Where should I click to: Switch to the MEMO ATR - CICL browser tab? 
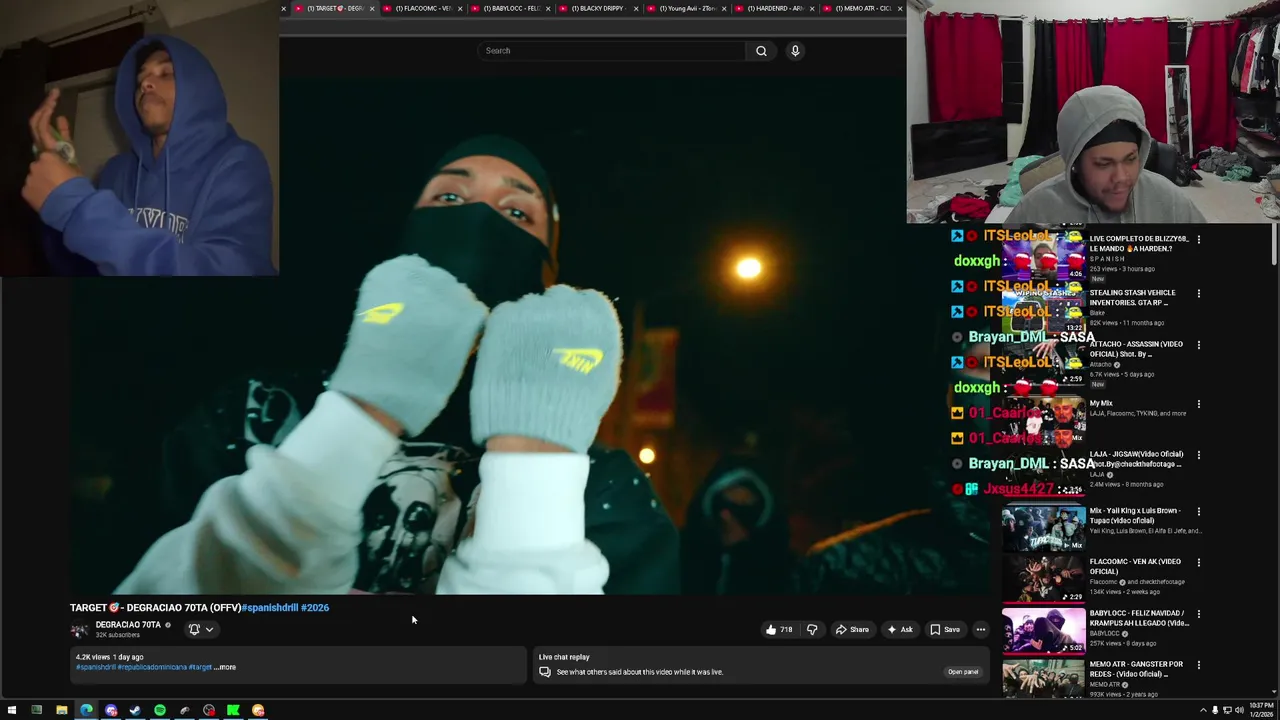[864, 8]
